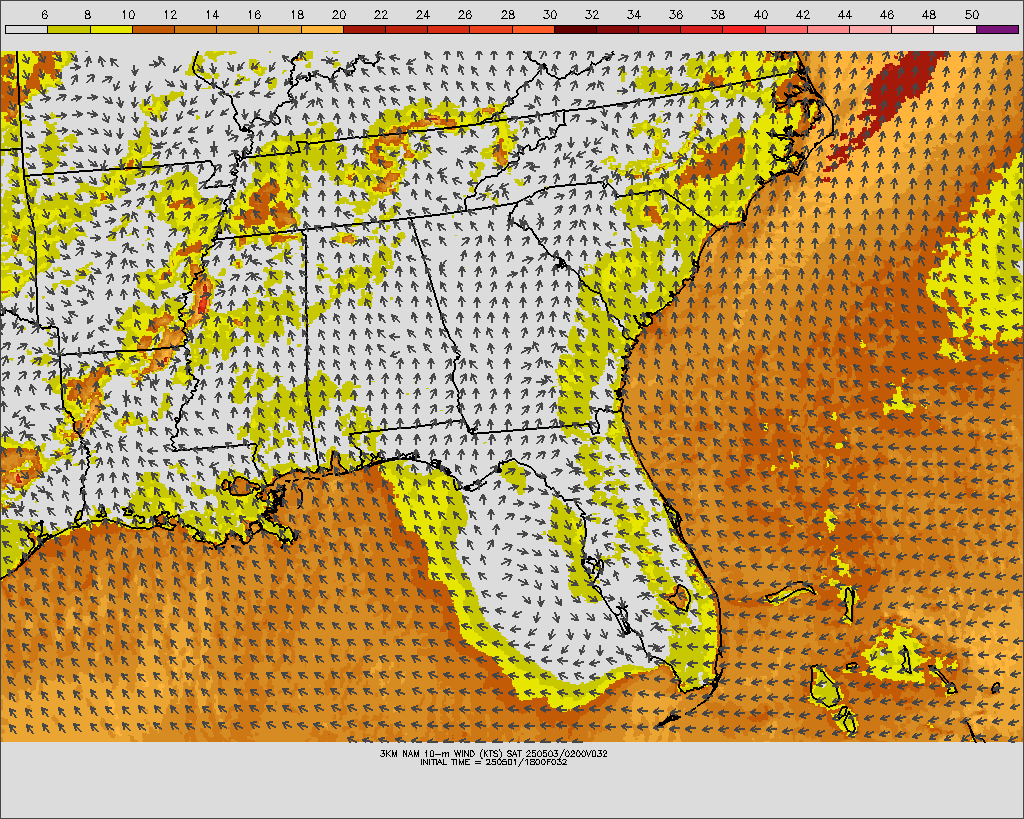Click the deep red swatch between 32 and 34
The image size is (1024, 819).
pyautogui.click(x=618, y=29)
